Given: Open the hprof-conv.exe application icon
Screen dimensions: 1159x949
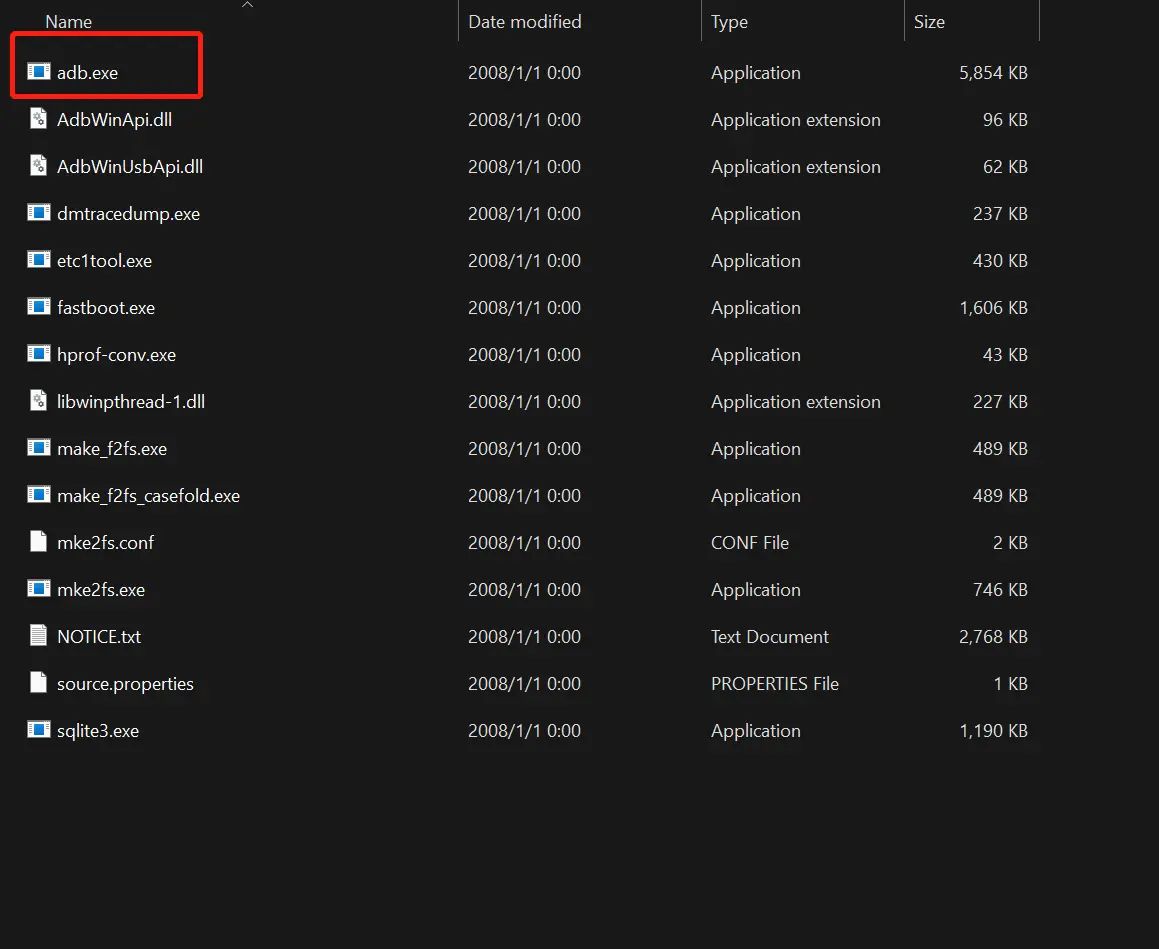Looking at the screenshot, I should [x=38, y=354].
